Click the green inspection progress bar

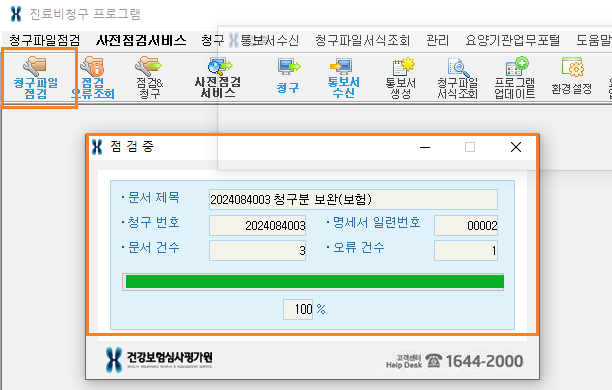pyautogui.click(x=313, y=282)
